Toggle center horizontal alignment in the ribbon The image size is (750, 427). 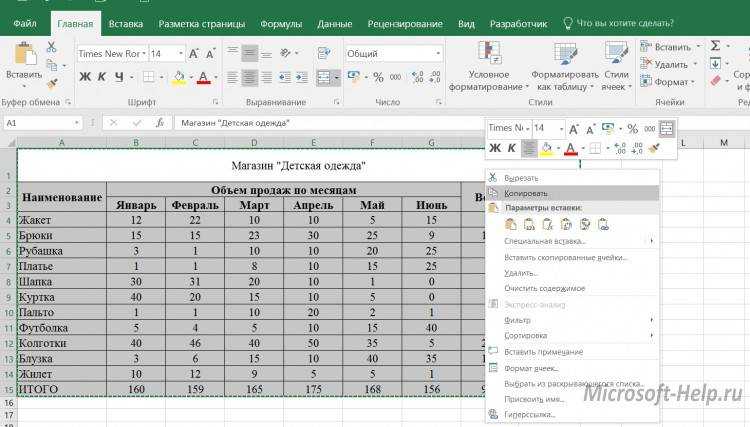(x=249, y=77)
